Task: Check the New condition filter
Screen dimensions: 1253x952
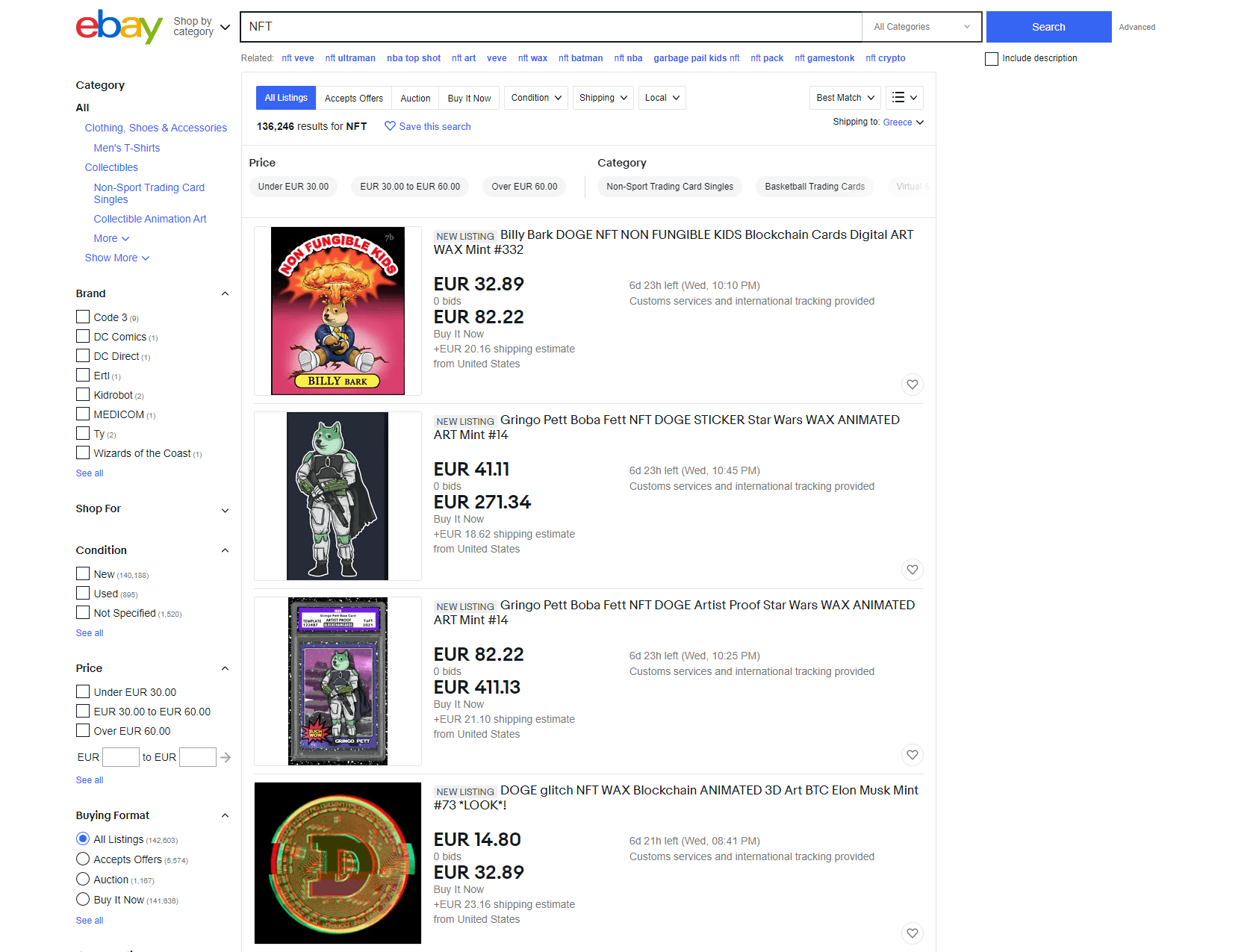Action: pyautogui.click(x=83, y=573)
